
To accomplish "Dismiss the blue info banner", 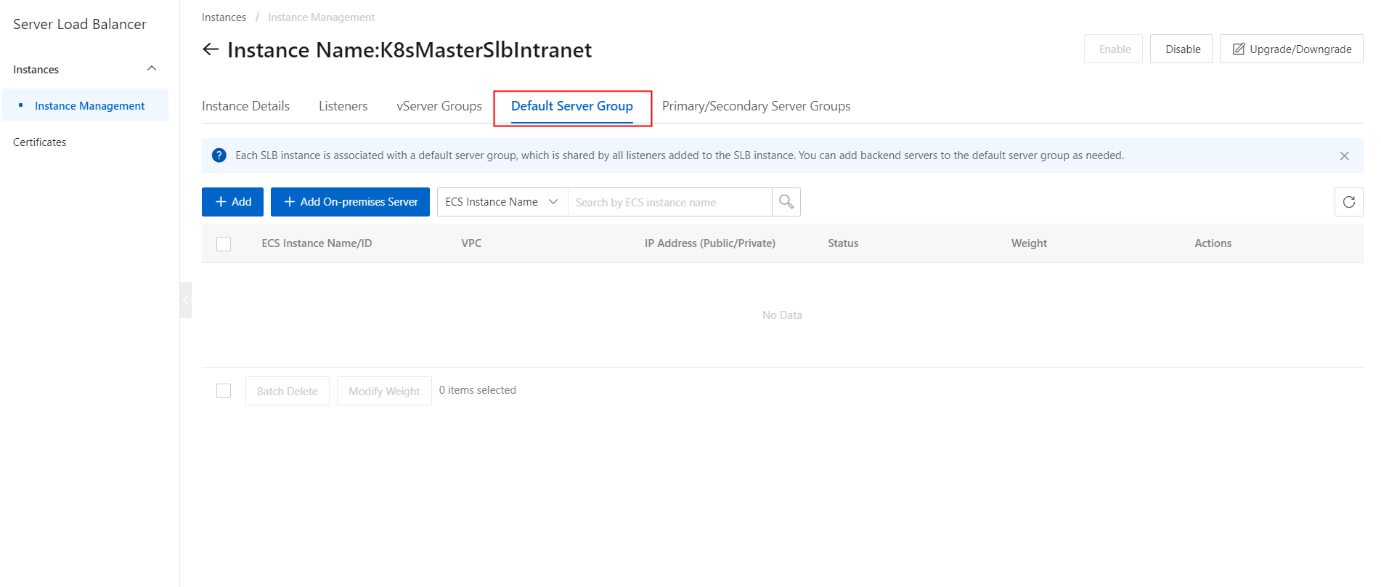I will coord(1344,156).
